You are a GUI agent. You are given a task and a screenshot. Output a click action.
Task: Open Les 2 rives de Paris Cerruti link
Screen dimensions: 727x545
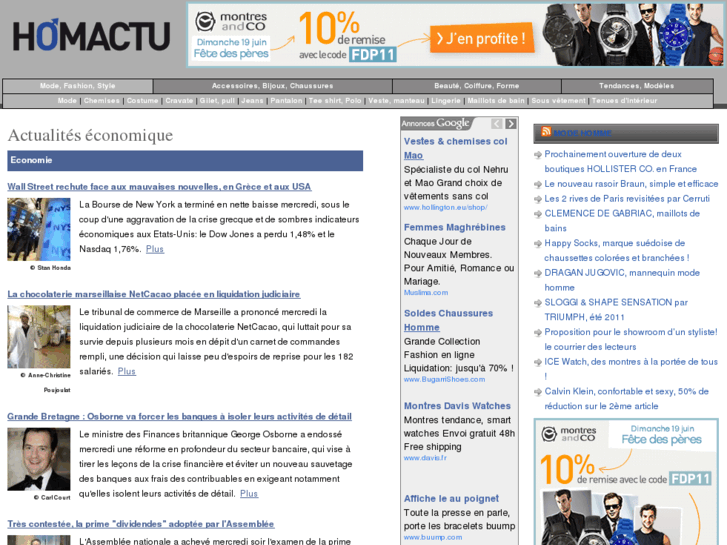(x=627, y=199)
